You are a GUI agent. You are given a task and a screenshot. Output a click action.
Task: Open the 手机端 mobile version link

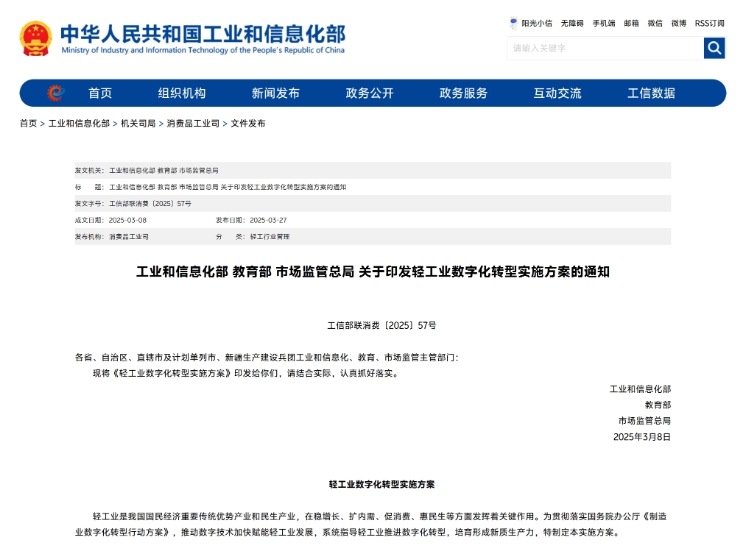(x=604, y=23)
